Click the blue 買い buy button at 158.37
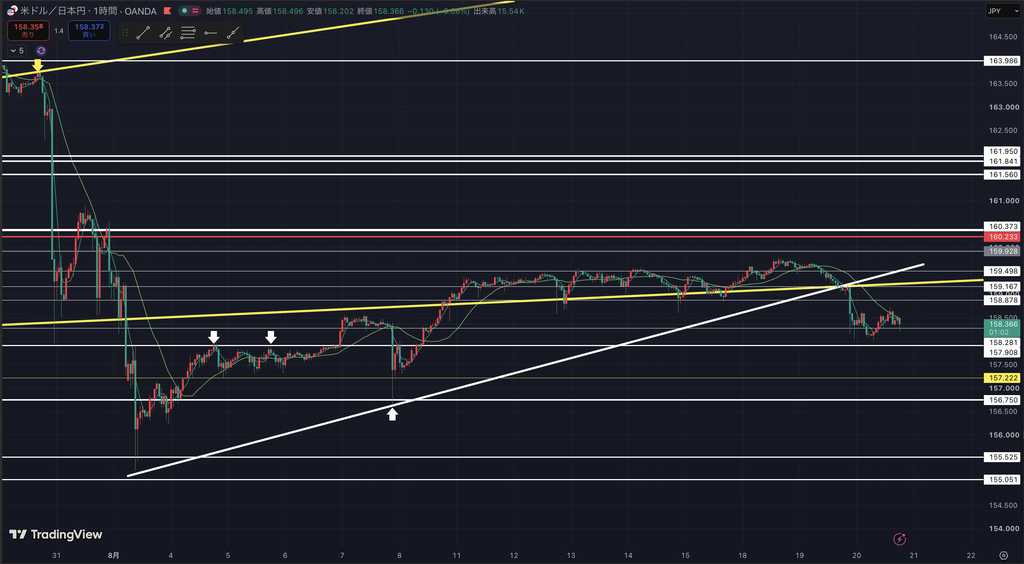 tap(89, 30)
